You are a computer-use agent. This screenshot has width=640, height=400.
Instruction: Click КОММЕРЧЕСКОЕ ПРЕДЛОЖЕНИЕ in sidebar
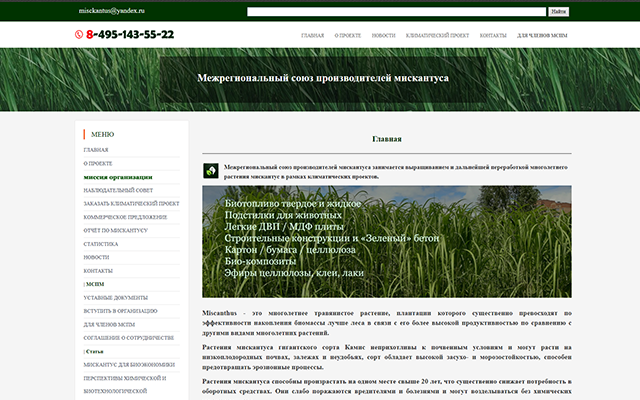tap(124, 216)
